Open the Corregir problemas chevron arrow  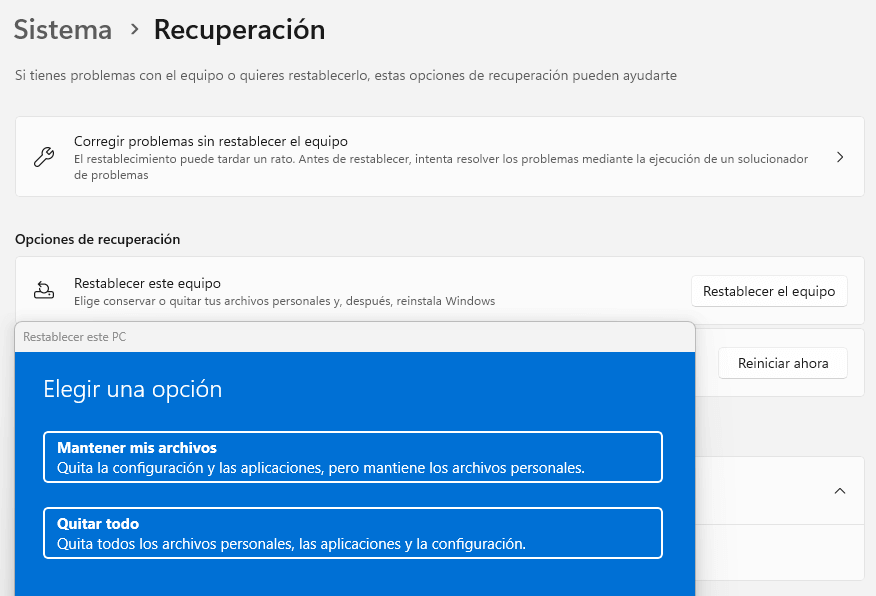point(840,157)
